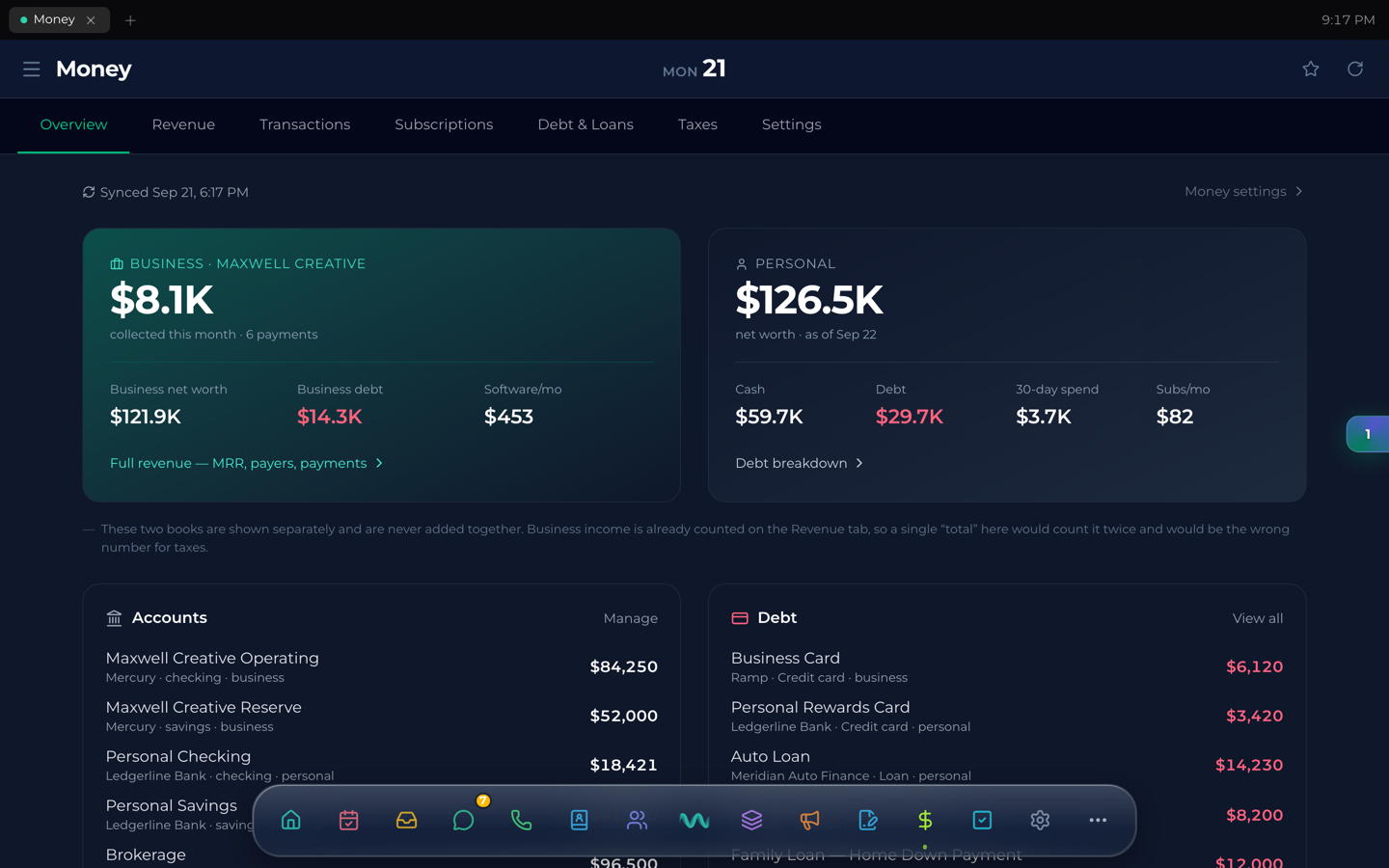Open the Debt breakdown link
Screen dimensions: 1389x868
pyautogui.click(x=800, y=464)
